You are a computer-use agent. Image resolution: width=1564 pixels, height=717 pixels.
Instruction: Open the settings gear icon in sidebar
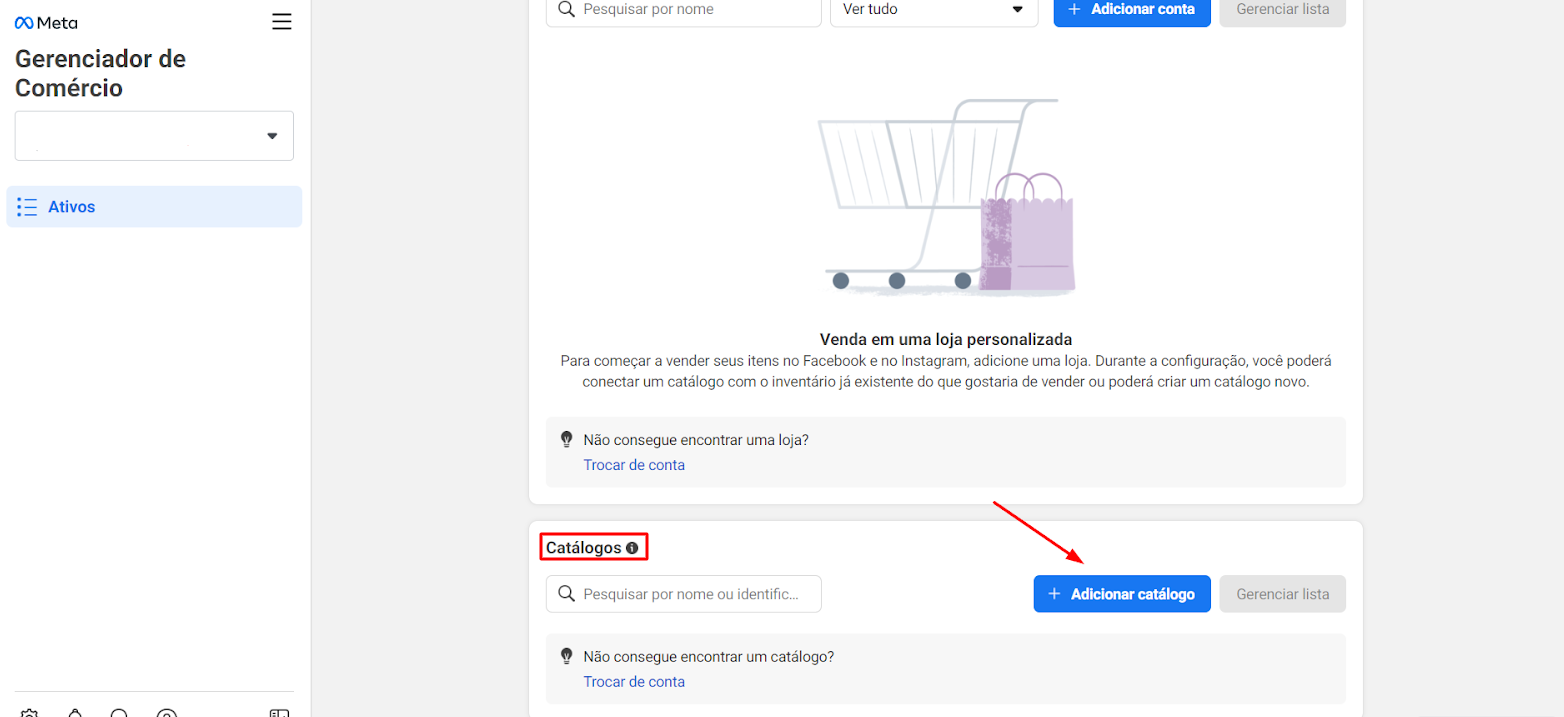click(x=28, y=714)
